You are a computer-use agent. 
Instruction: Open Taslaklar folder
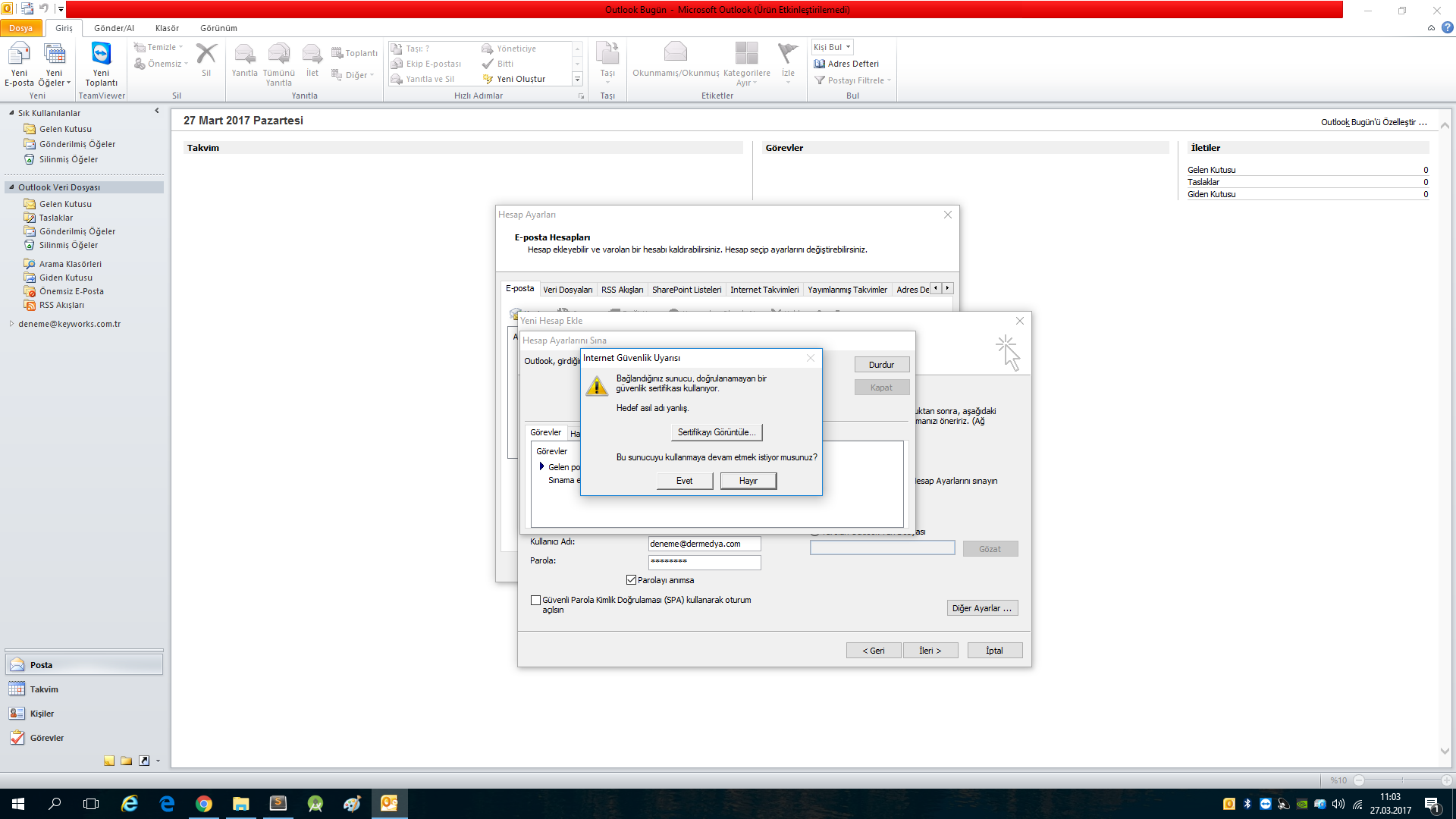(55, 218)
